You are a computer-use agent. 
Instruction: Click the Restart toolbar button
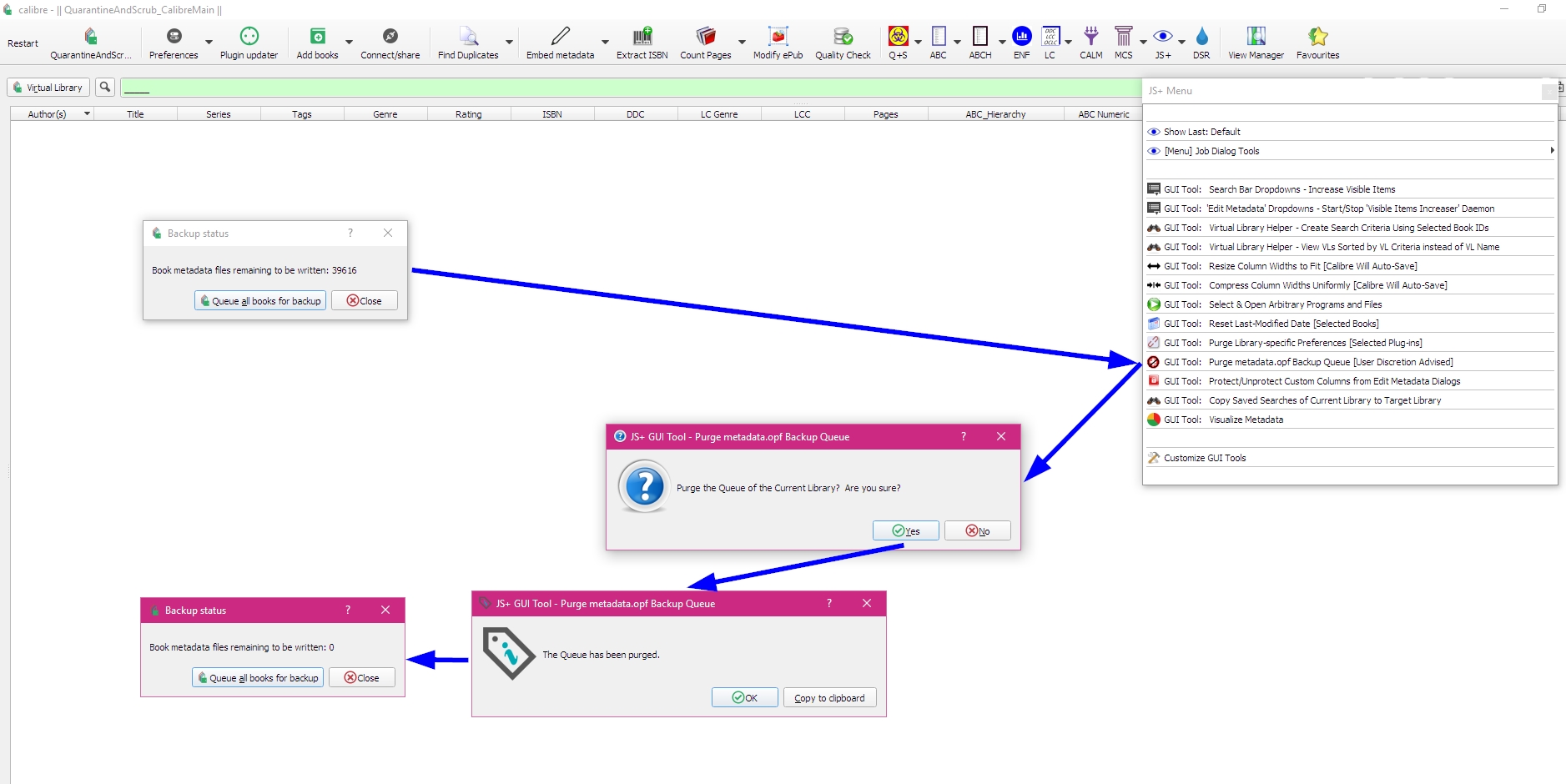(x=23, y=43)
